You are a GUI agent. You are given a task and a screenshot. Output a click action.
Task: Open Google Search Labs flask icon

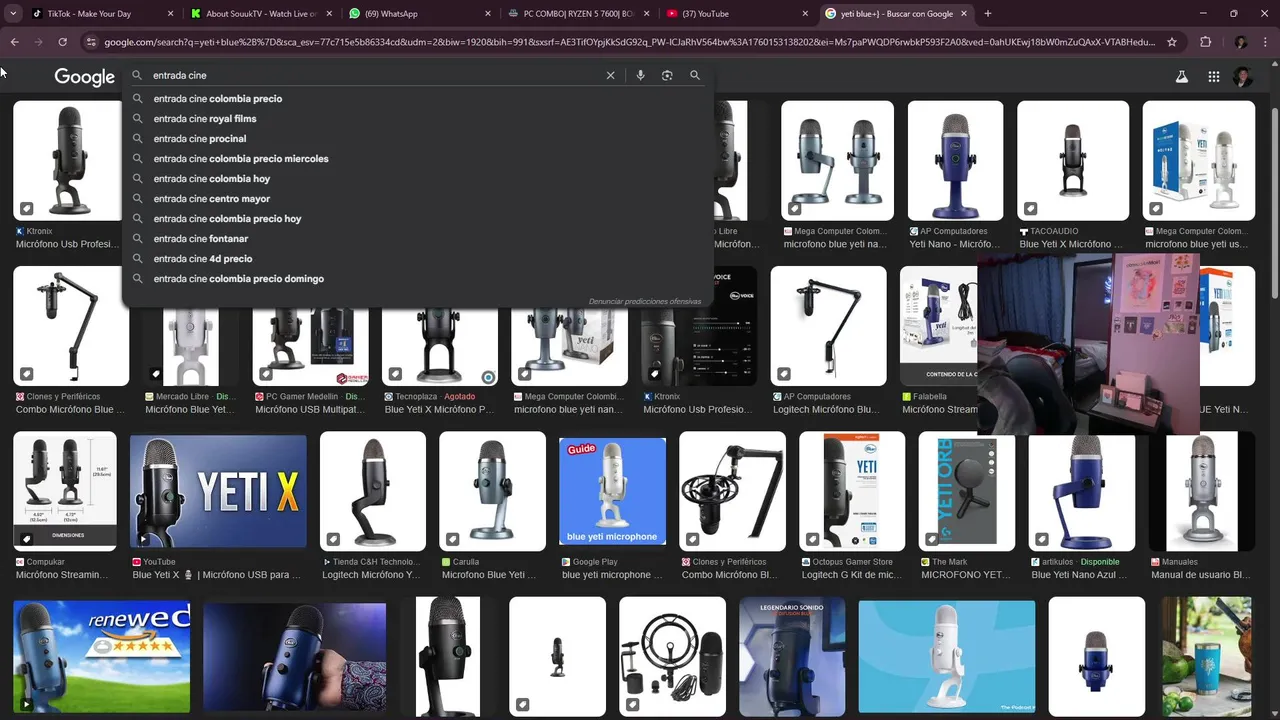click(x=1181, y=77)
